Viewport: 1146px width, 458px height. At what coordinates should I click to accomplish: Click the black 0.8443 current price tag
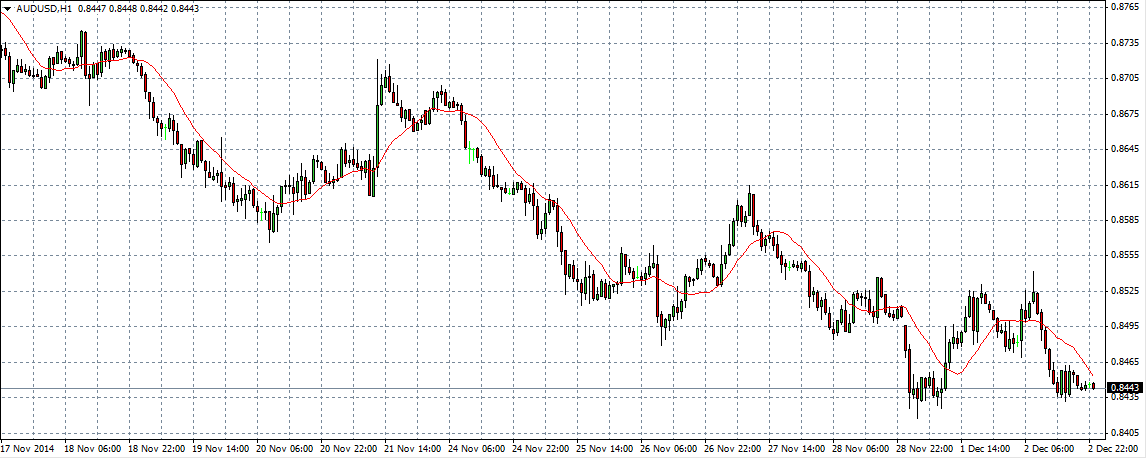click(1125, 387)
